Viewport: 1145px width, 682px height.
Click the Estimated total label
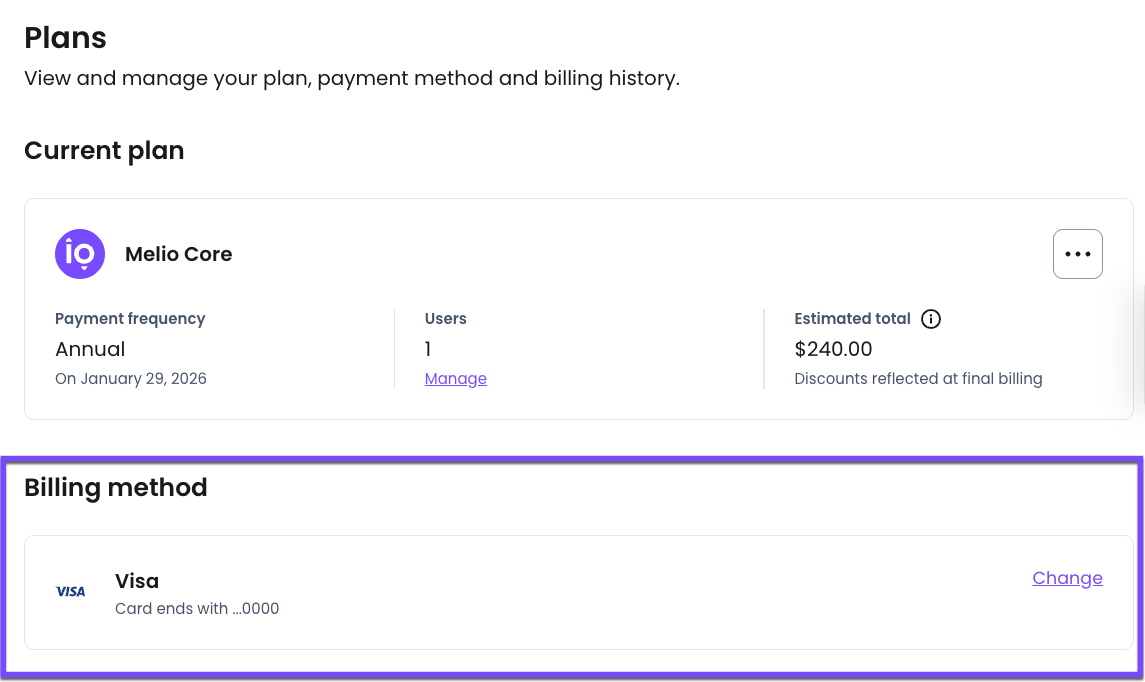click(852, 319)
